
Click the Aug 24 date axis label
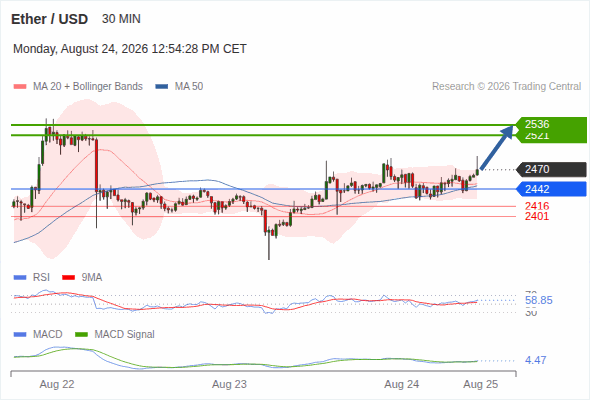tap(401, 384)
